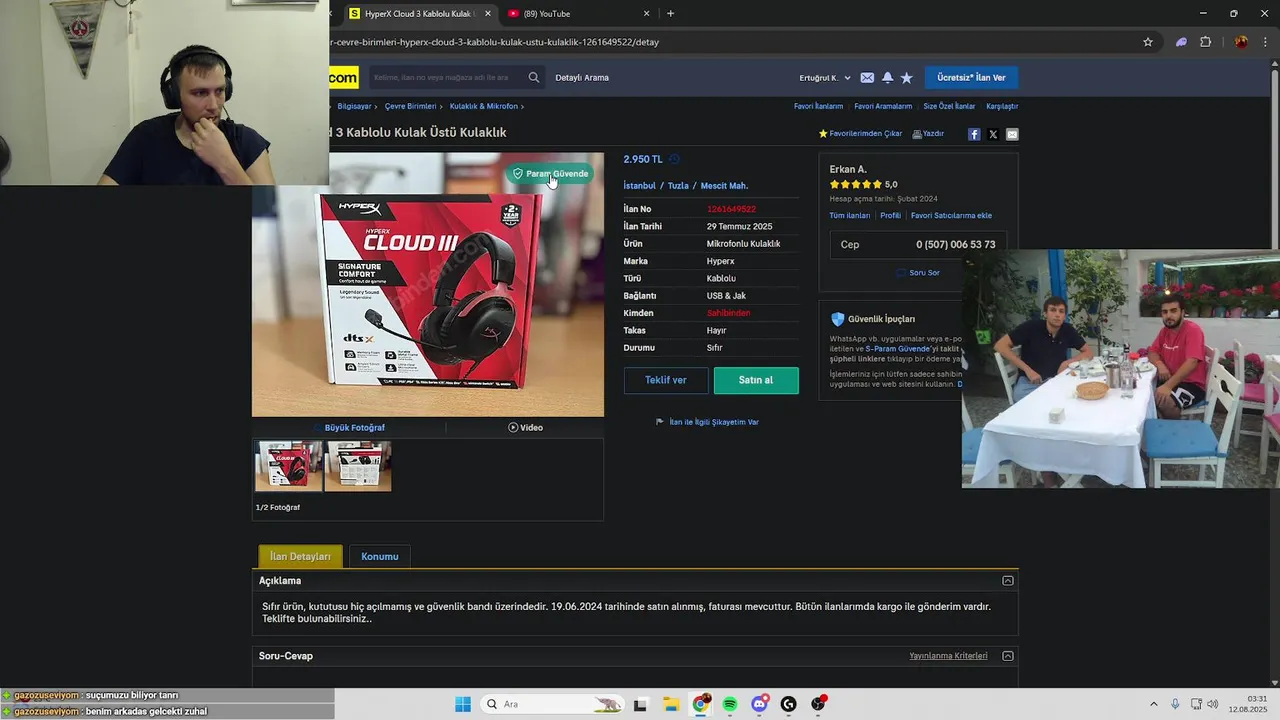
Task: Open File Explorer from taskbar
Action: pos(670,704)
